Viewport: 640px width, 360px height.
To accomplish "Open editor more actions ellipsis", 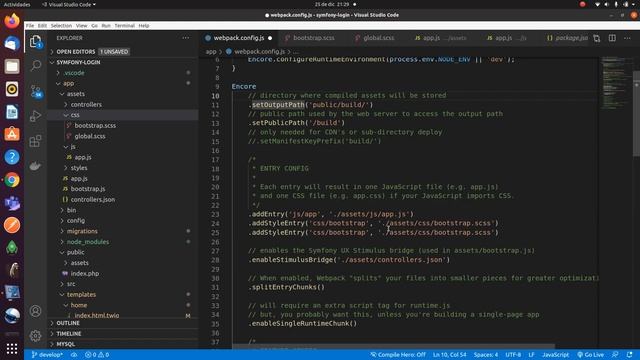I will click(627, 38).
